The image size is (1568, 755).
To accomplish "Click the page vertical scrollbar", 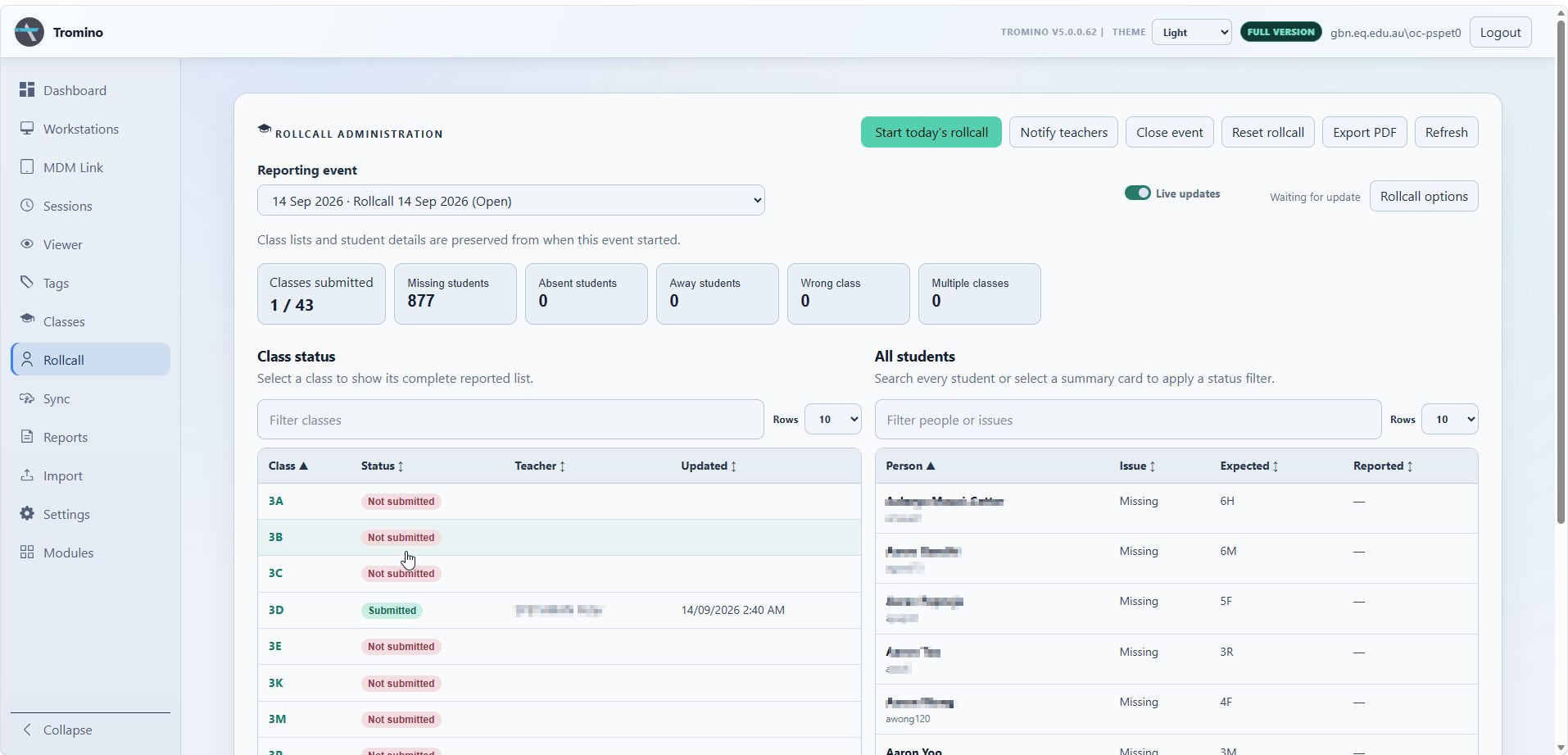I will tap(1561, 271).
